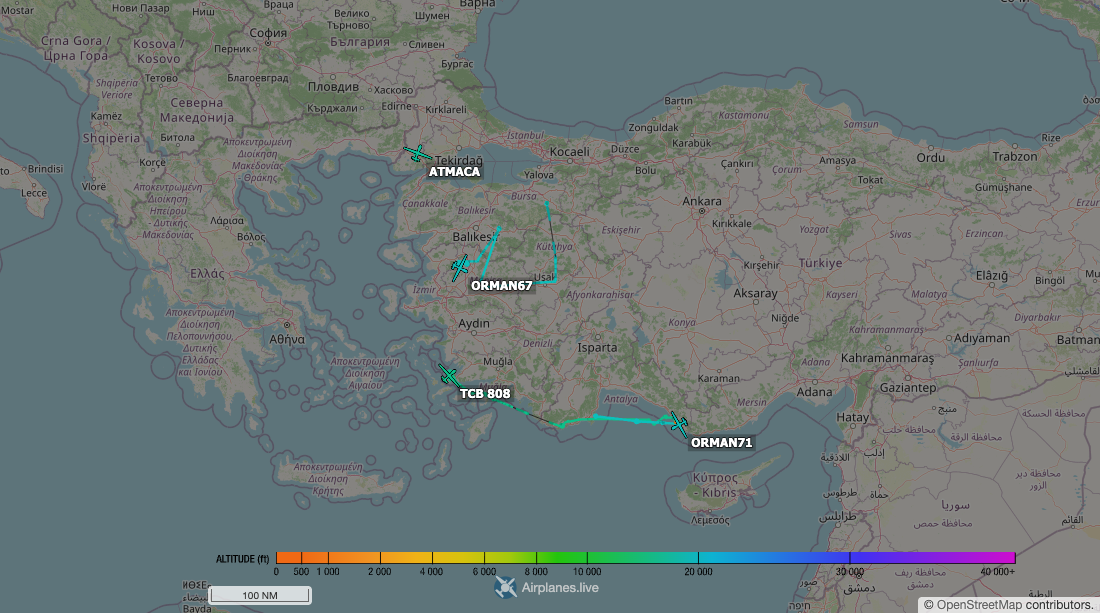Click the Adıyaman city label
The image size is (1100, 613).
(981, 338)
